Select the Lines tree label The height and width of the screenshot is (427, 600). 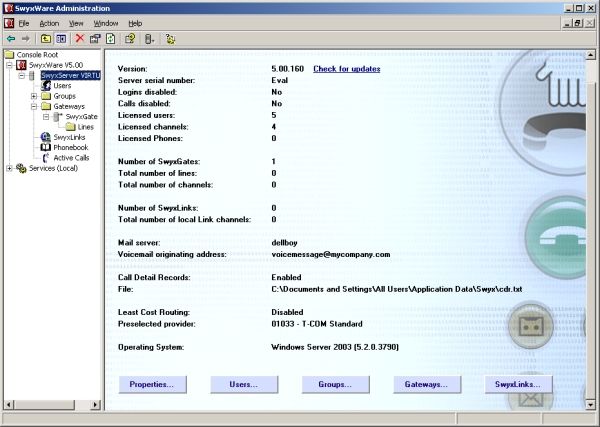(x=86, y=127)
